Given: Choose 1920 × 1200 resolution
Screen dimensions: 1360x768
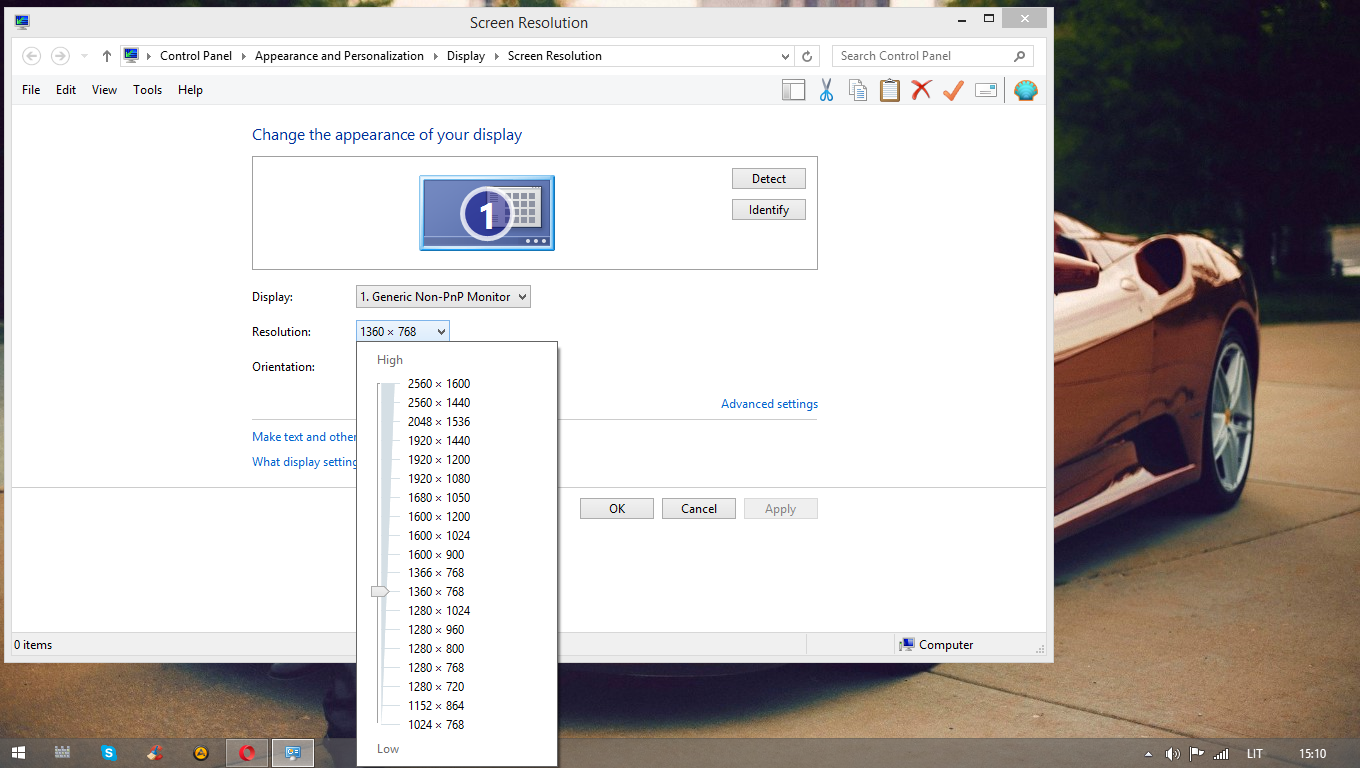Looking at the screenshot, I should [x=439, y=460].
